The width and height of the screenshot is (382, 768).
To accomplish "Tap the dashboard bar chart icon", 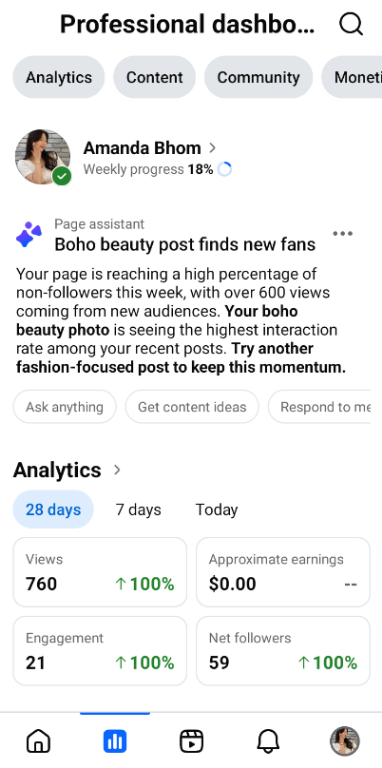I will [115, 741].
